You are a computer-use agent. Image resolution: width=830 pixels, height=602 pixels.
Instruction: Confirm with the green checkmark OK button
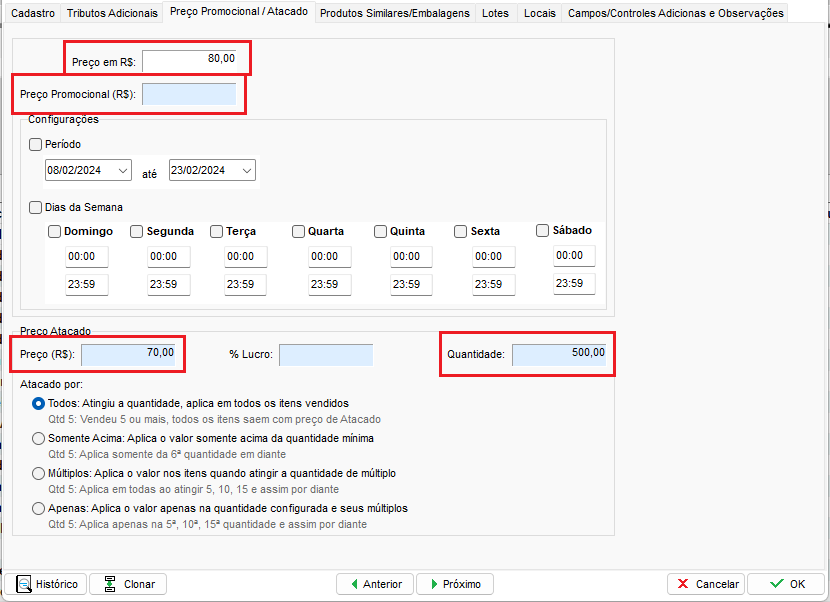[785, 584]
